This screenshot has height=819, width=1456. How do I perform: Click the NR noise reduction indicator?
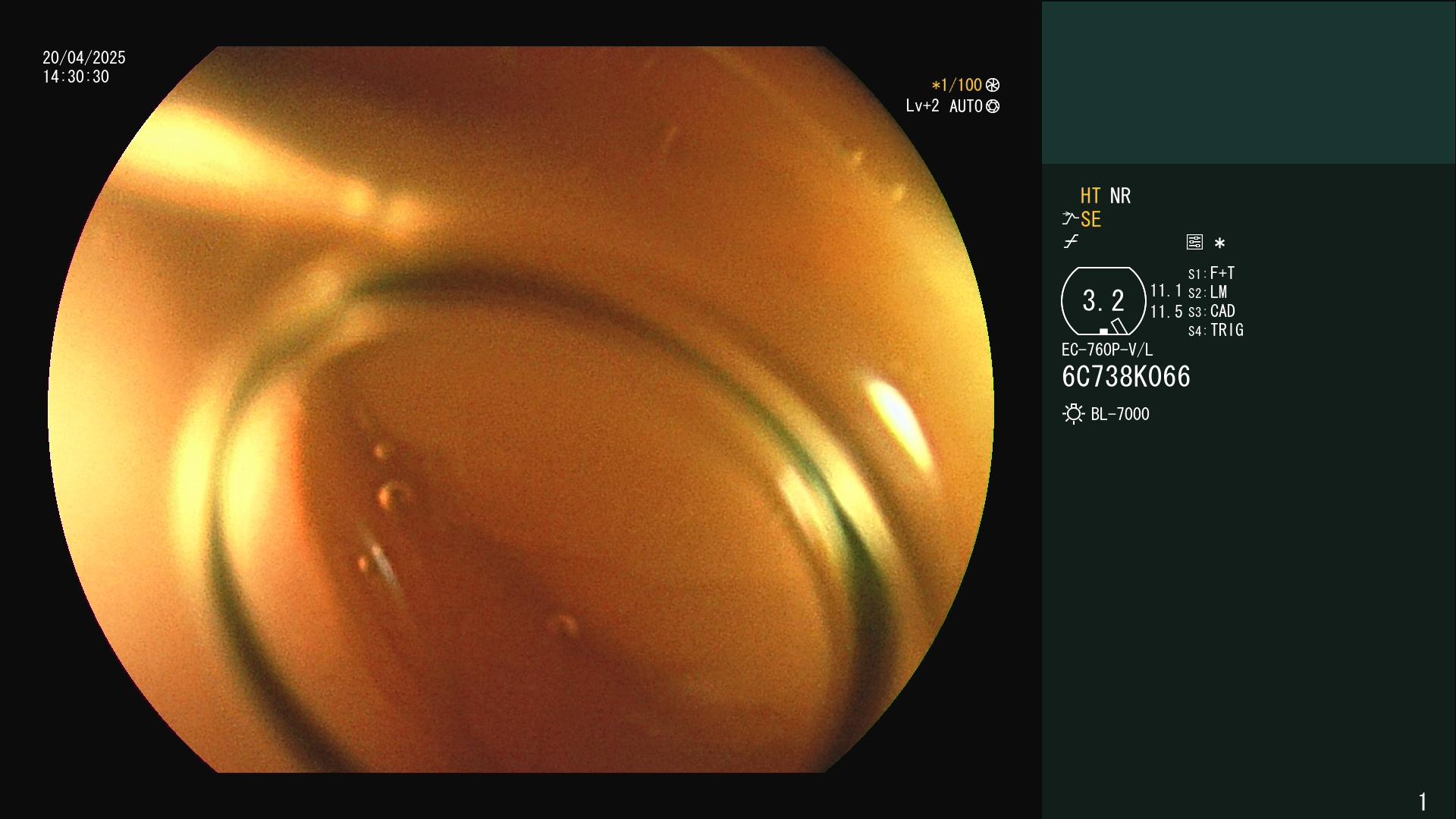1120,196
